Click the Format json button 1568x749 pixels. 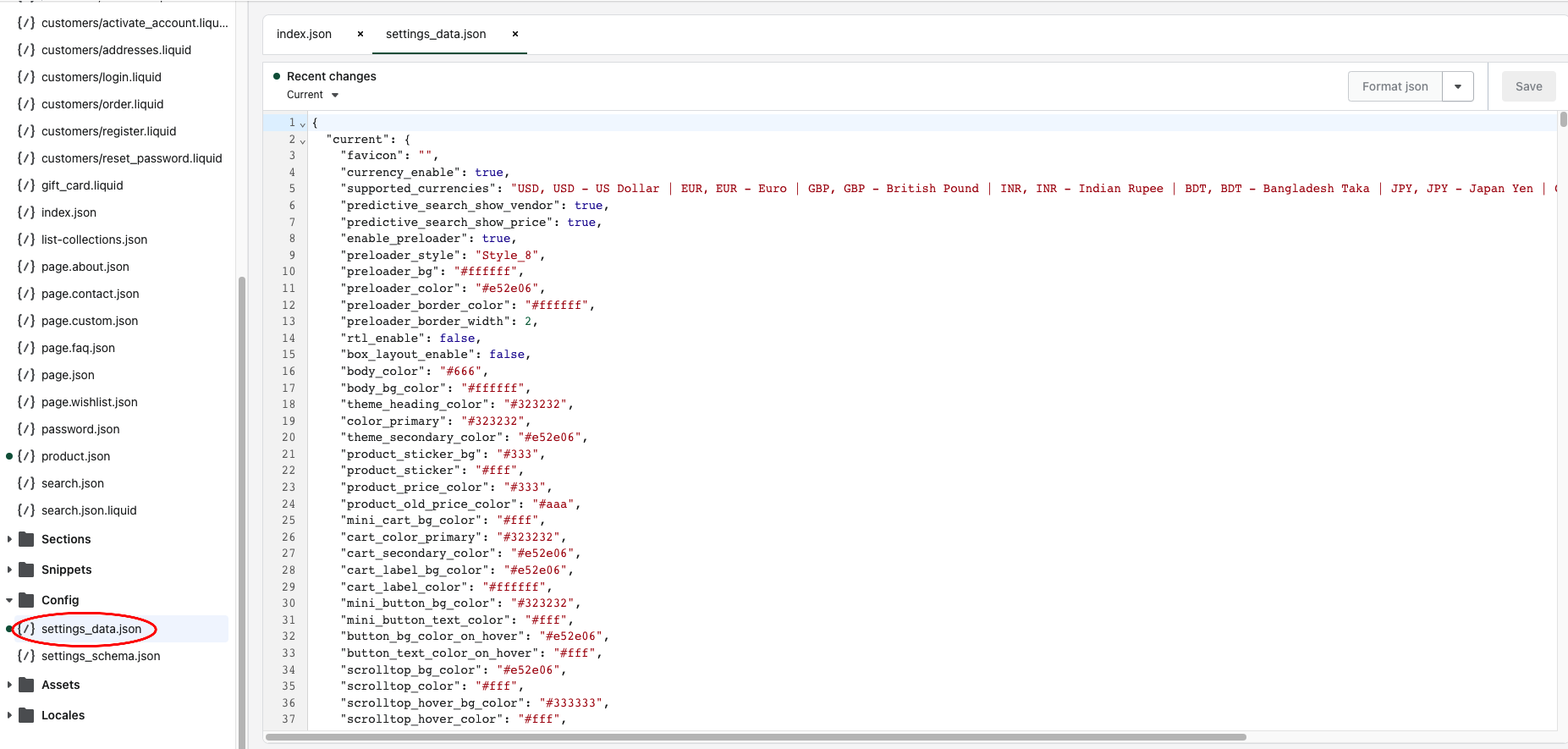[x=1395, y=86]
